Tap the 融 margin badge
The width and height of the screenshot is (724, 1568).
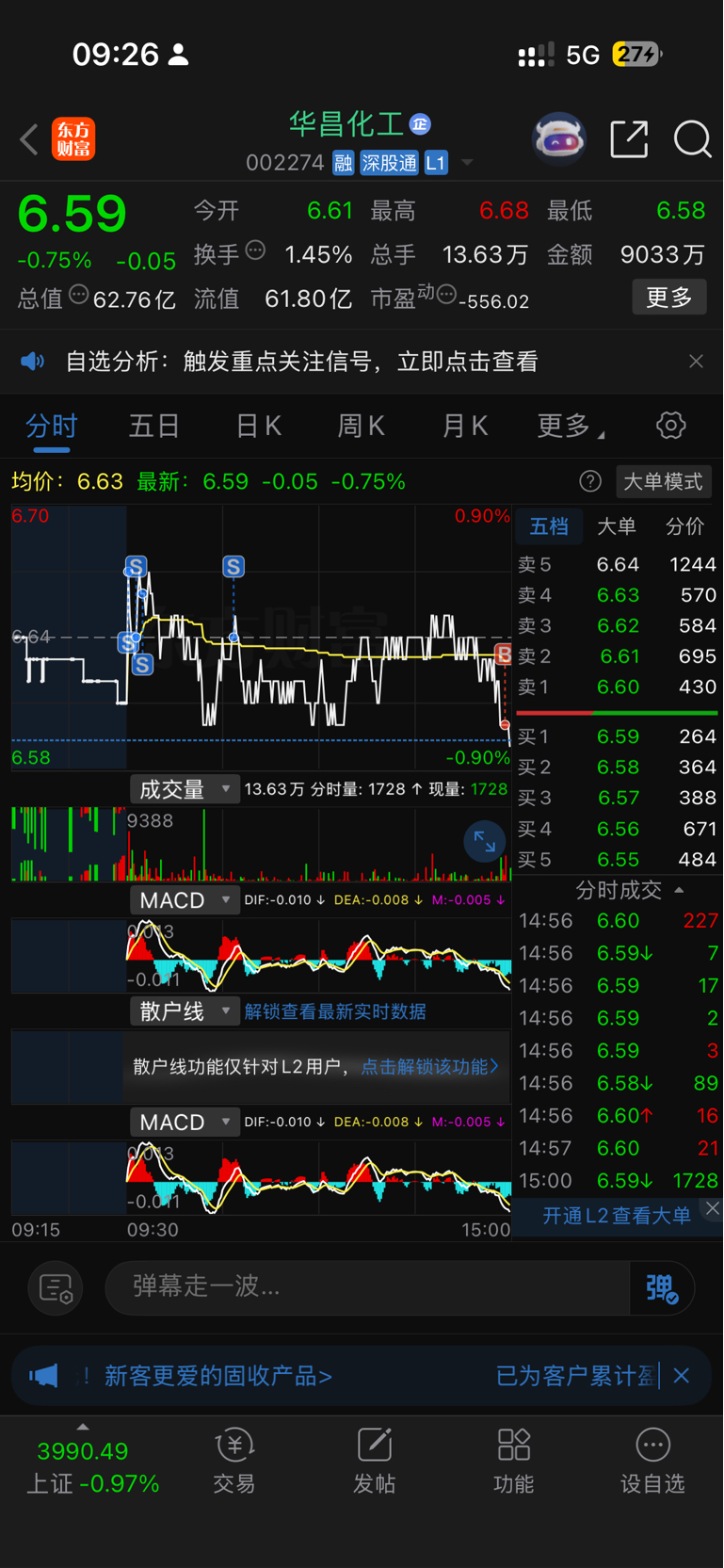pos(344,163)
